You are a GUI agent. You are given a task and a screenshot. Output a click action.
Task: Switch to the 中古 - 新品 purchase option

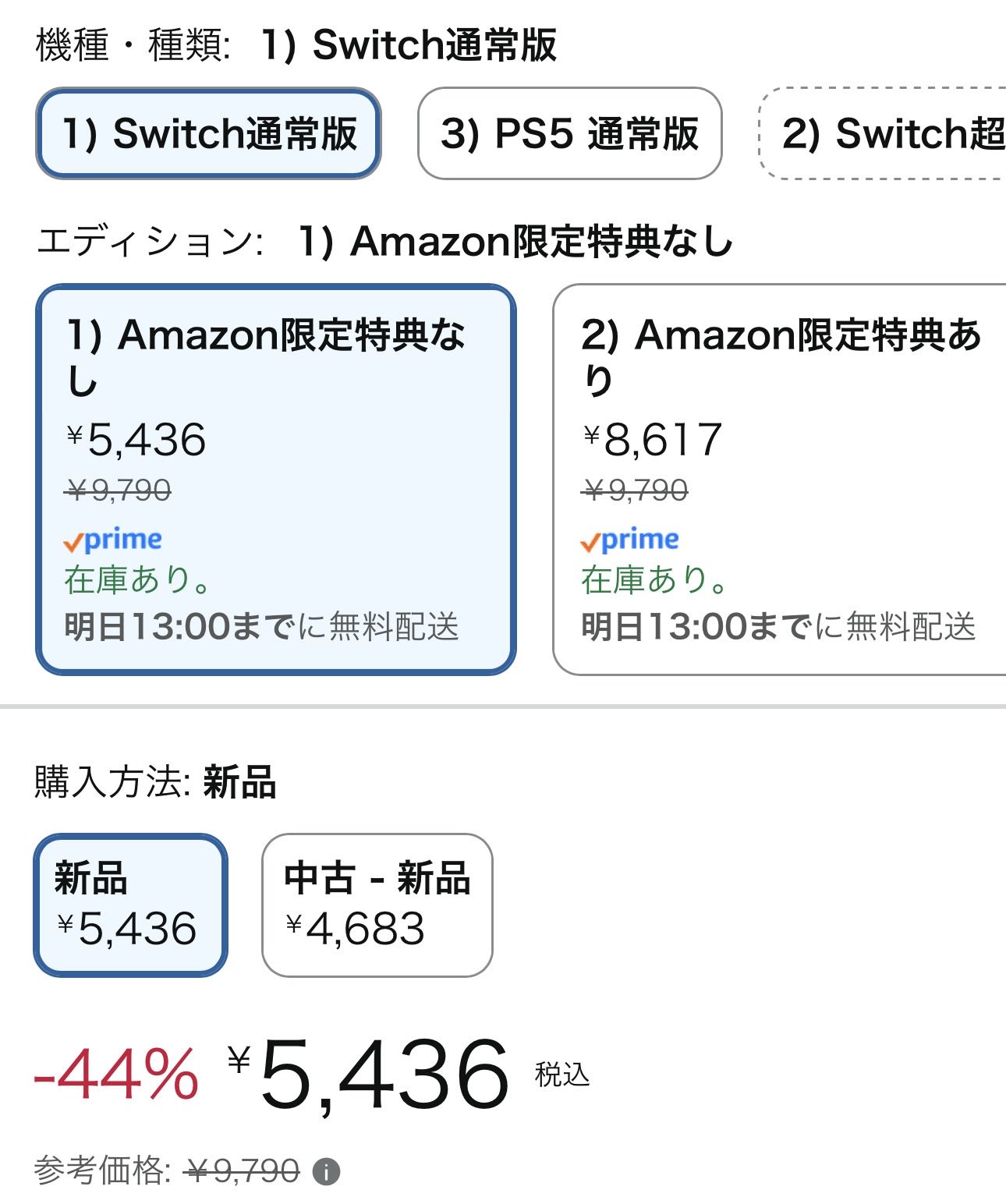377,905
